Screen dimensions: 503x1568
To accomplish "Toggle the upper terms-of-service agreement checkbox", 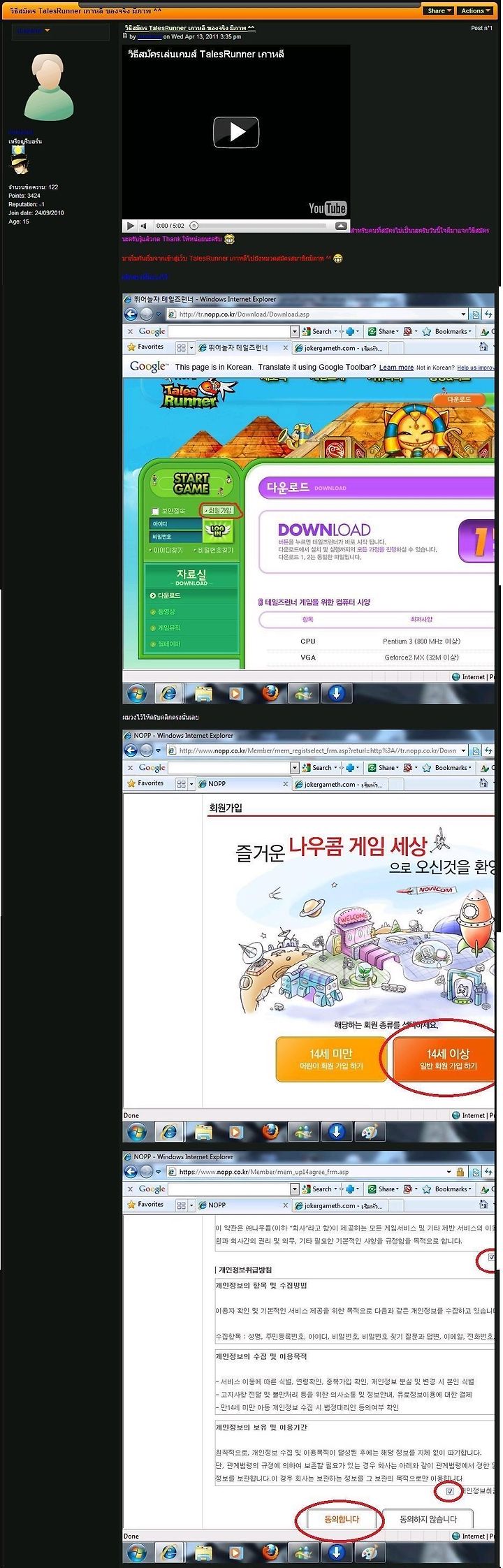I will point(492,1257).
